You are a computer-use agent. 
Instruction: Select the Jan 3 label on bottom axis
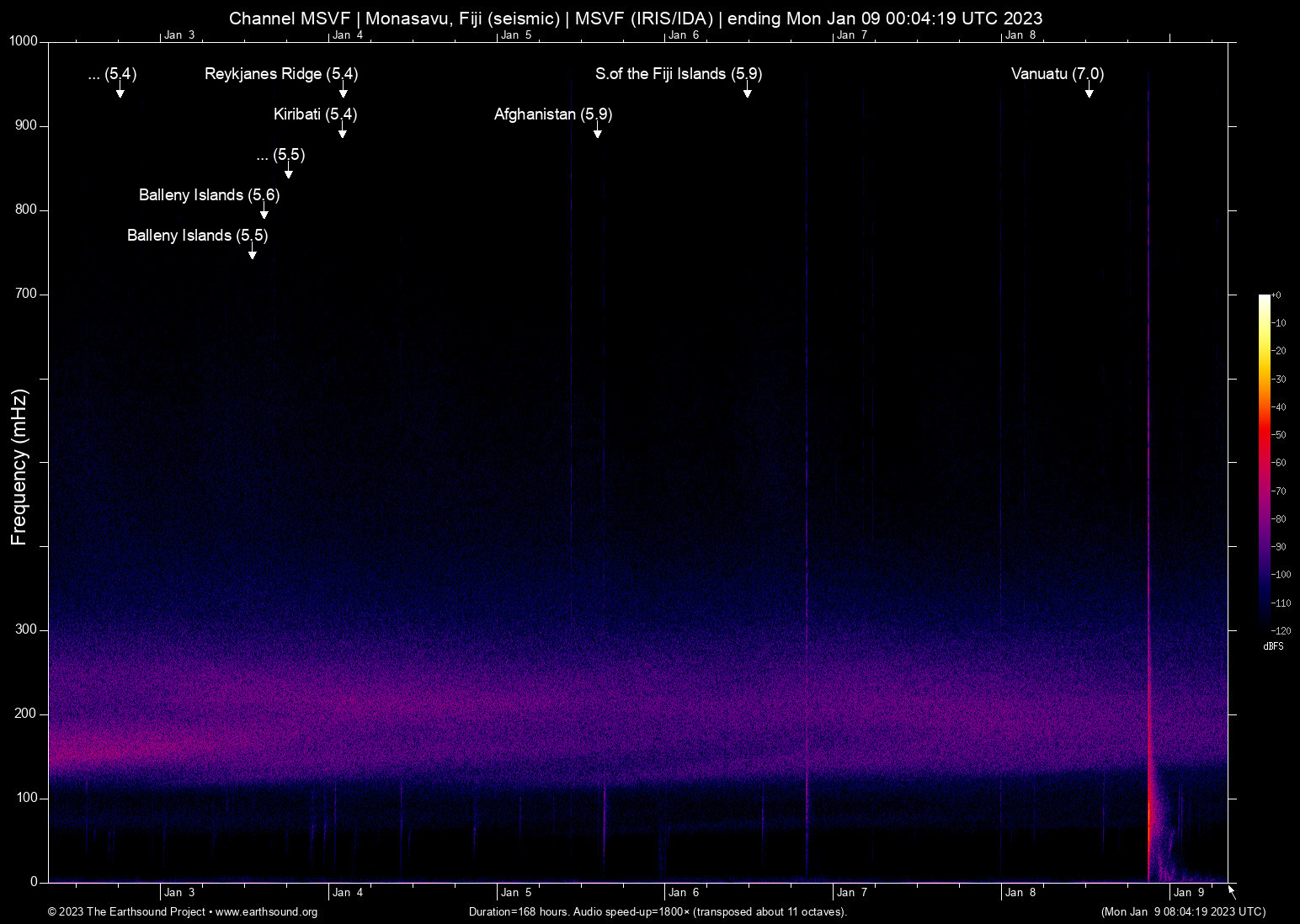click(x=179, y=892)
